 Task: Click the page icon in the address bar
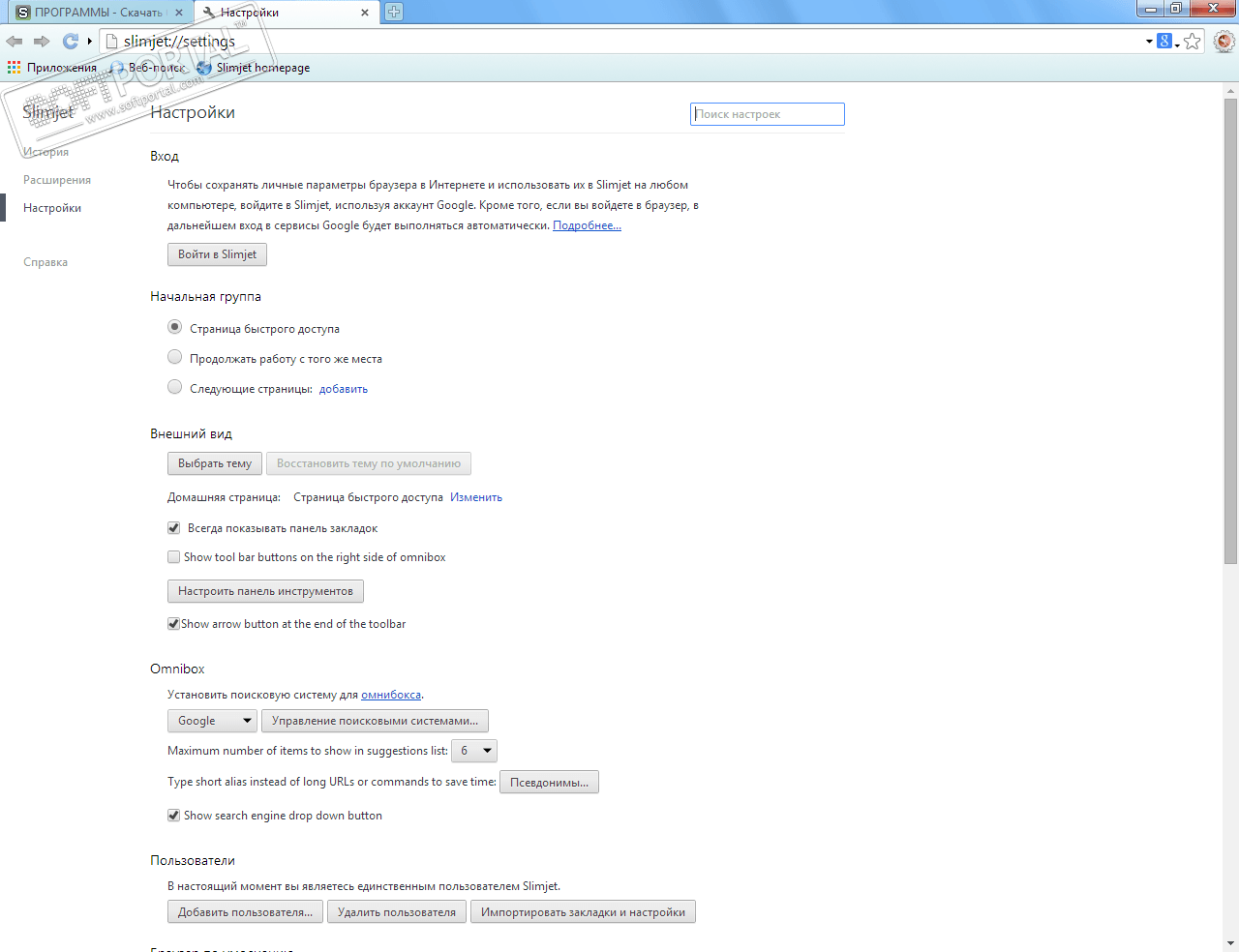[x=111, y=42]
